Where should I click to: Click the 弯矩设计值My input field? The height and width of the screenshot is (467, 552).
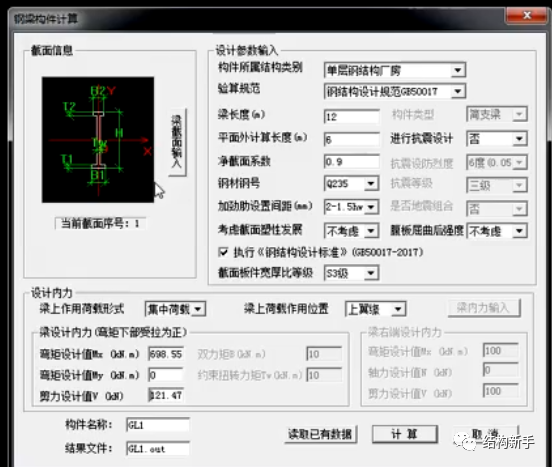coord(166,375)
